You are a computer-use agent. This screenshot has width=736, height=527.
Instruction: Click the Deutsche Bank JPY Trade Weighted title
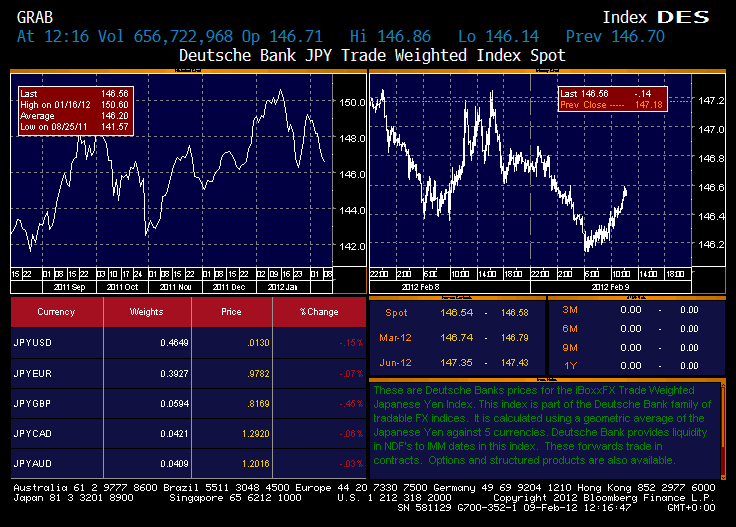[372, 55]
